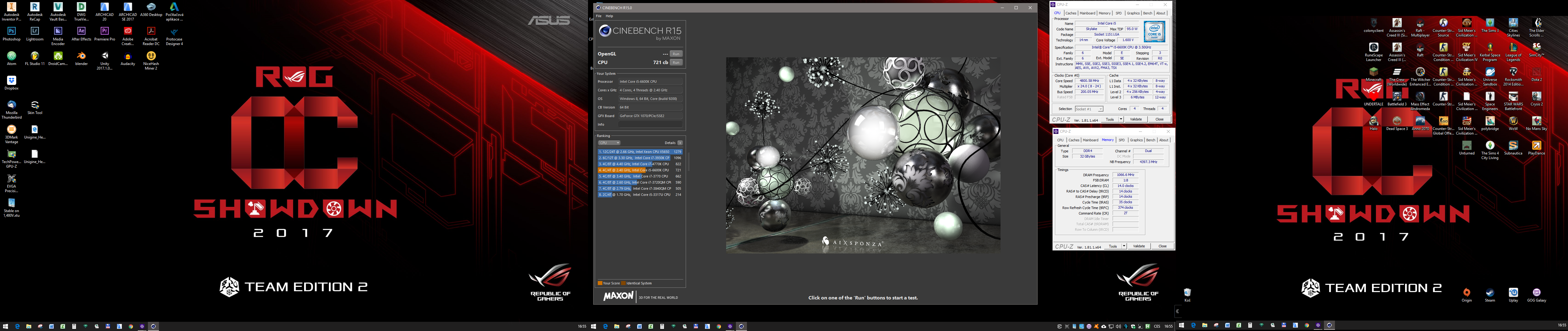Open the Acrobat Reader DC shortcut
The width and height of the screenshot is (1568, 331).
click(151, 36)
